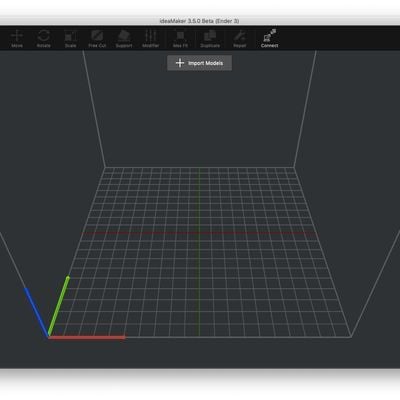
Task: Open the Connect printer option
Action: coord(269,38)
